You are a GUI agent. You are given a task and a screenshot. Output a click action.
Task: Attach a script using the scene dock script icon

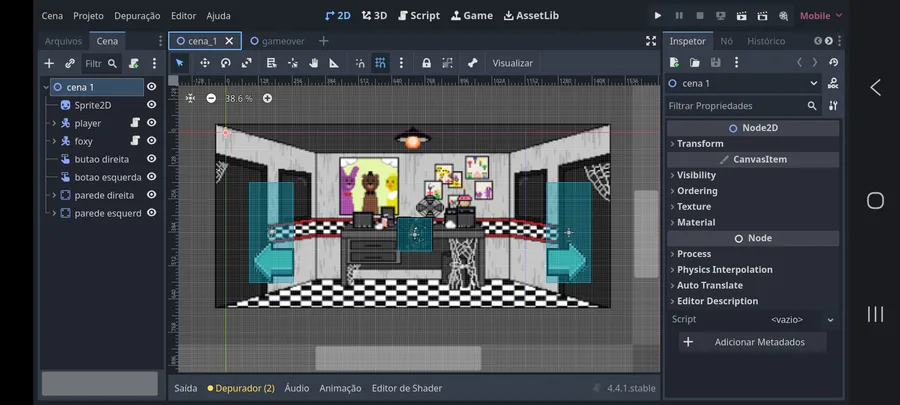click(134, 64)
